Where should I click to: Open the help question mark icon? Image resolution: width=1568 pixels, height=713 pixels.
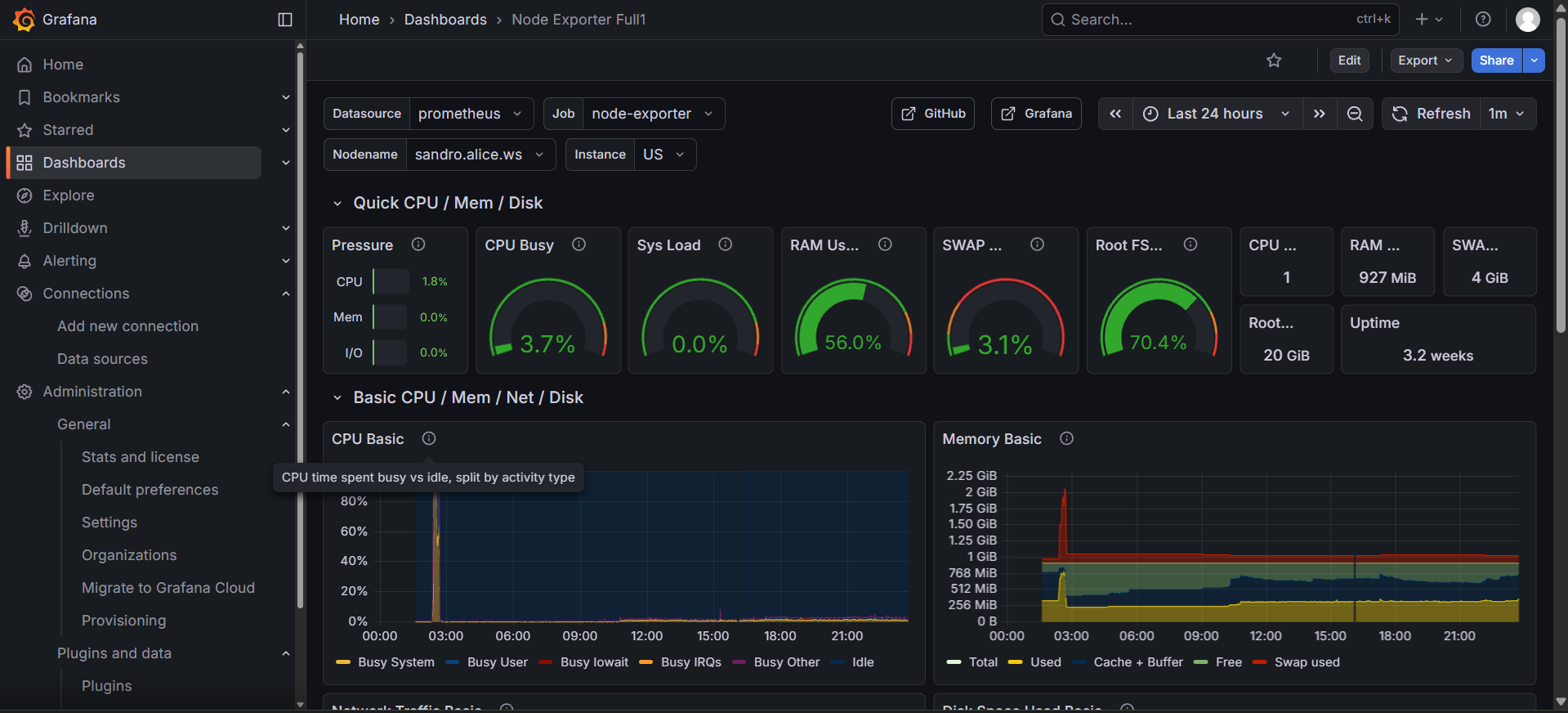coord(1482,20)
